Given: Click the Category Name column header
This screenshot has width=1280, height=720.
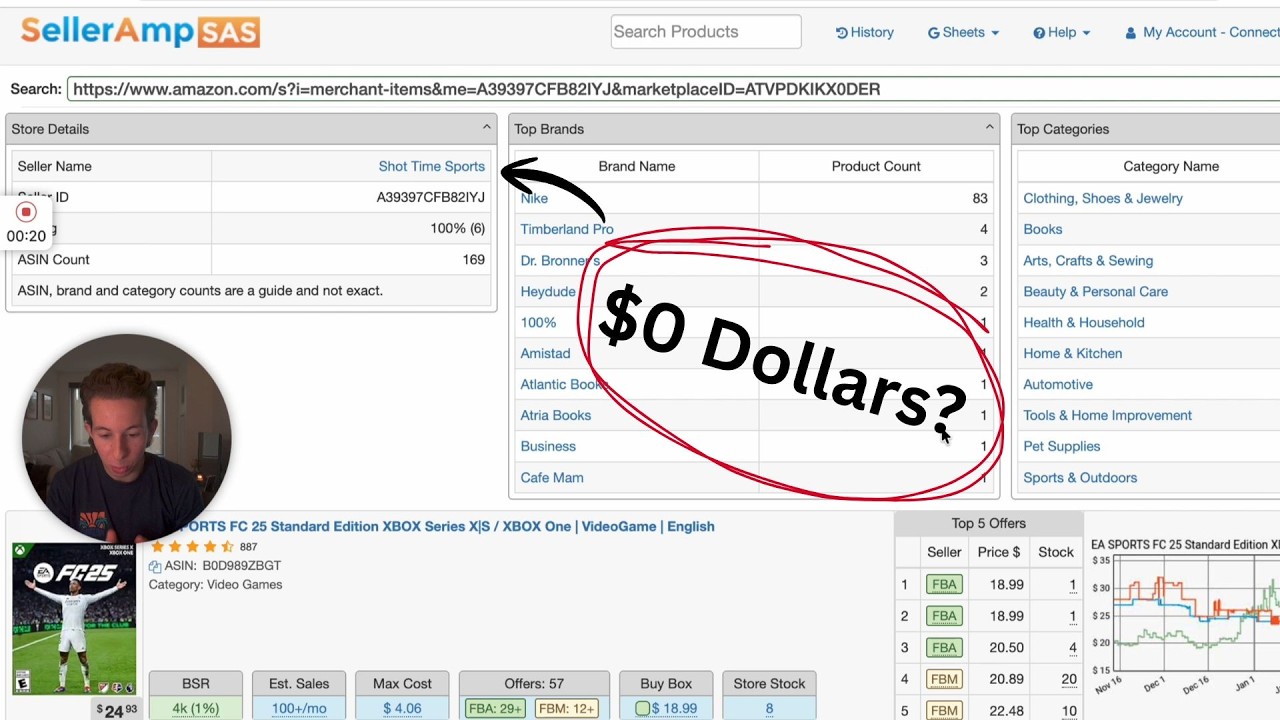Looking at the screenshot, I should click(1171, 166).
